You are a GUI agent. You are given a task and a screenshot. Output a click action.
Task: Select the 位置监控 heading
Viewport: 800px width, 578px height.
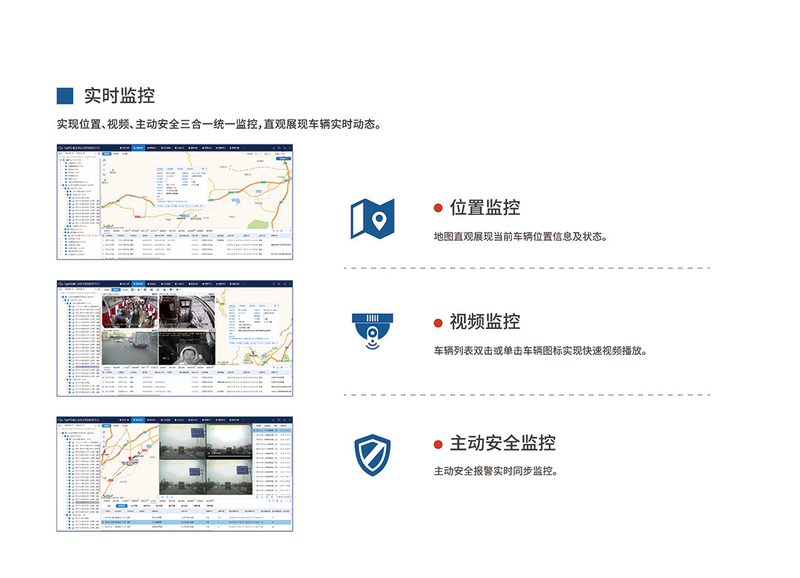485,208
